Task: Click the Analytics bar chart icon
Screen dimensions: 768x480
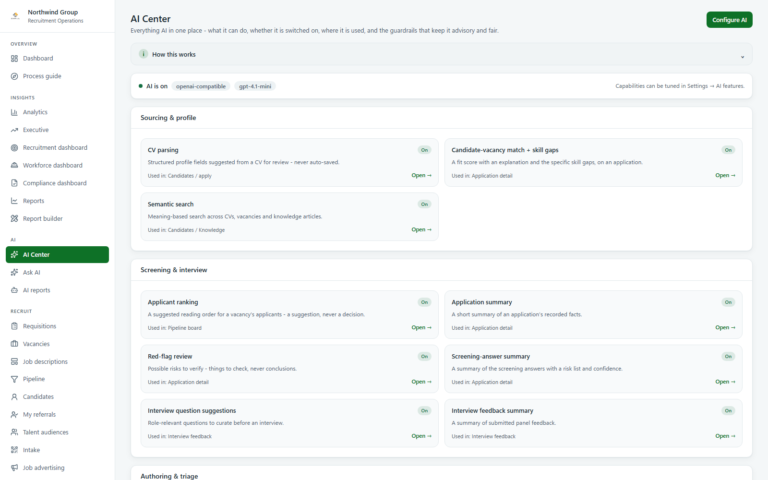Action: (x=14, y=112)
